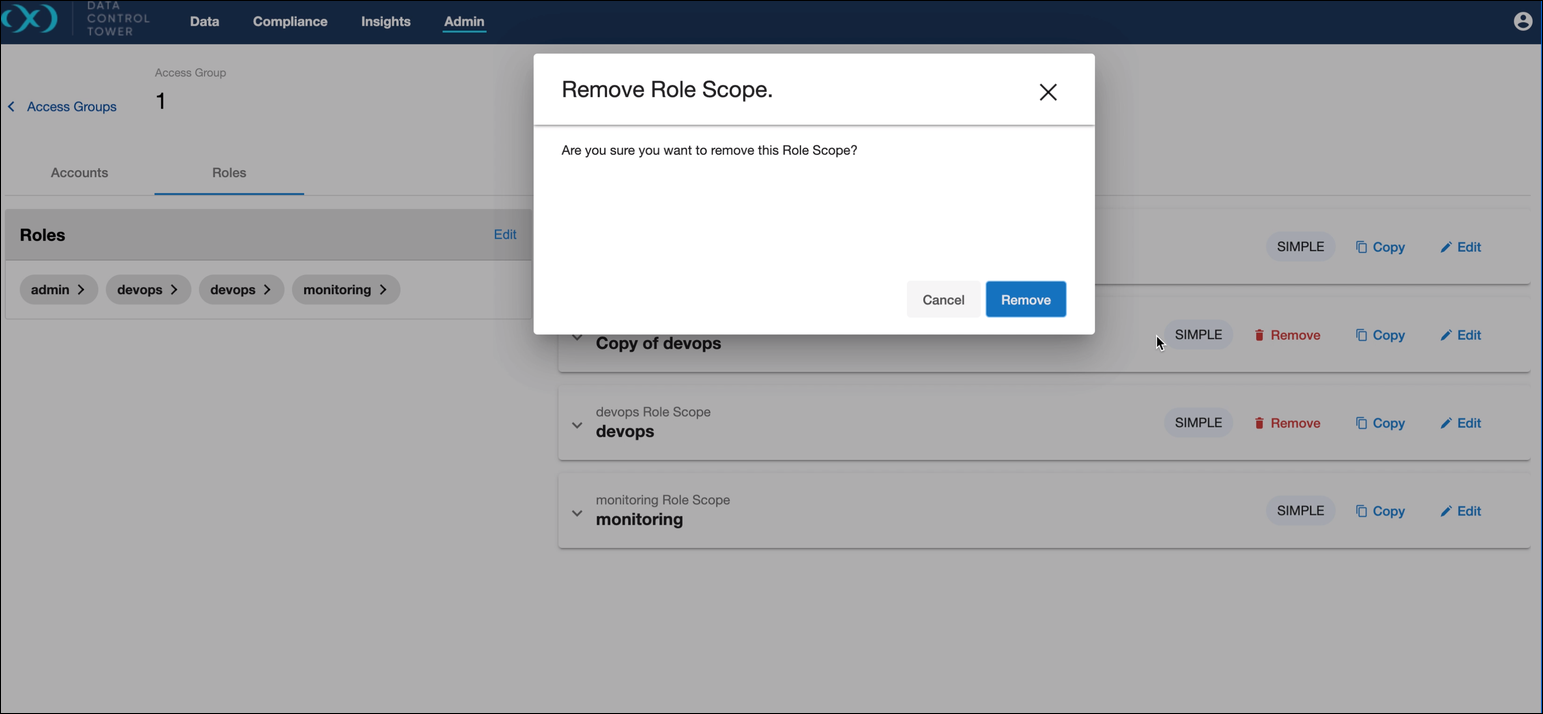Cancel the role scope removal
This screenshot has height=714, width=1543.
pyautogui.click(x=942, y=300)
